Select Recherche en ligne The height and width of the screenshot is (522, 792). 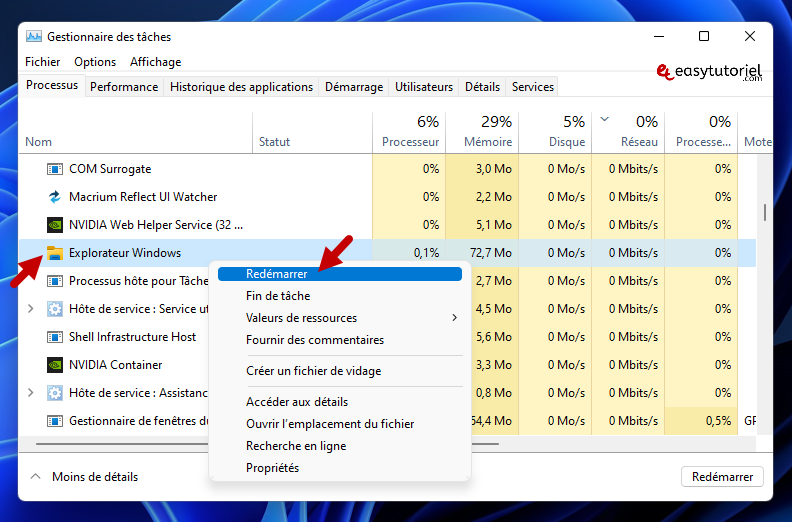pyautogui.click(x=340, y=446)
